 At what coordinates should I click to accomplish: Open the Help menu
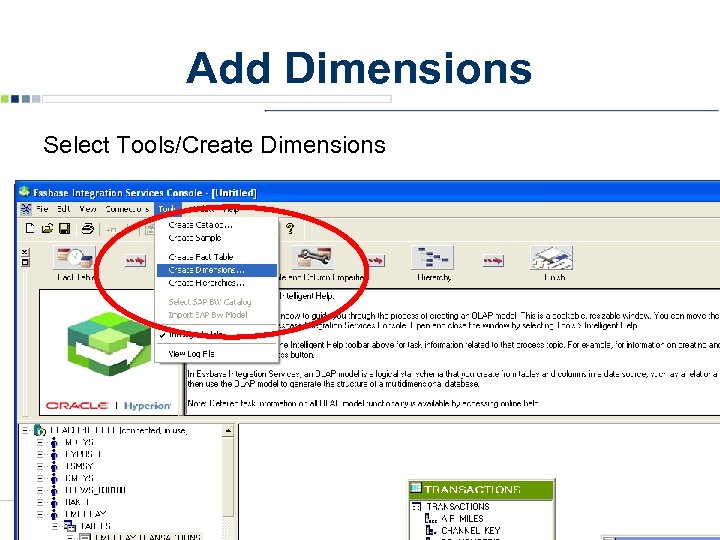[x=231, y=209]
